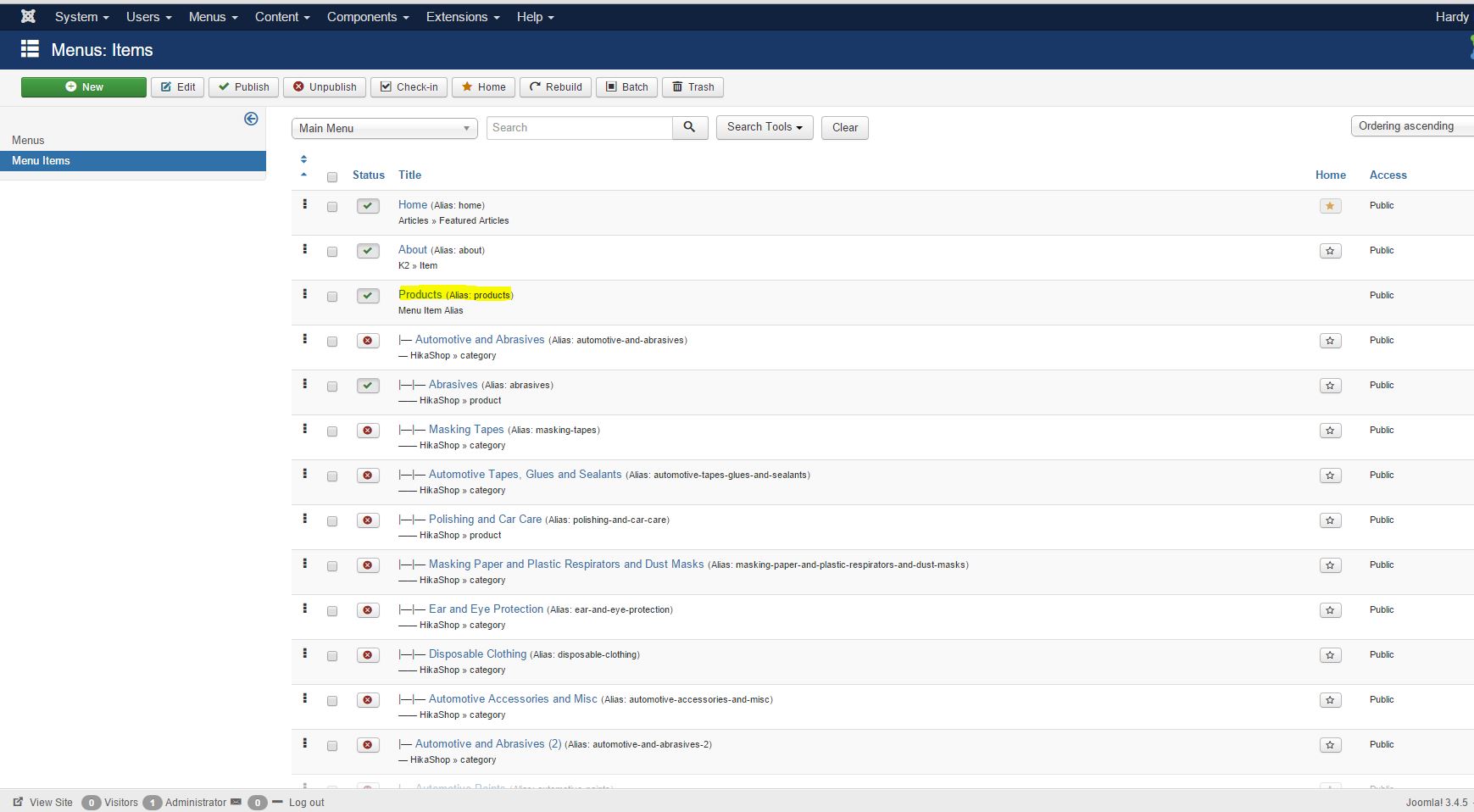
Task: Open the Main Menu selector dropdown
Action: [x=385, y=128]
